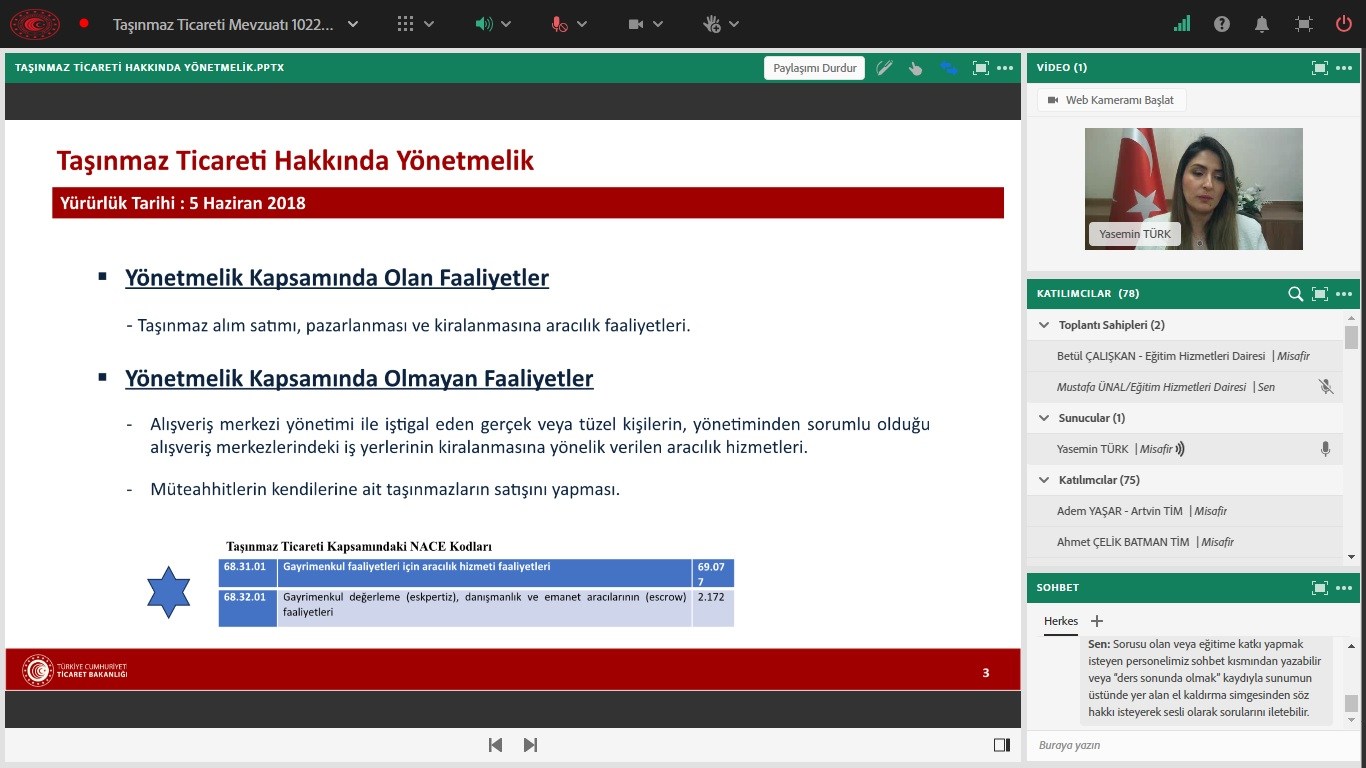Image resolution: width=1366 pixels, height=768 pixels.
Task: Open the meeting title dropdown arrow
Action: pos(353,24)
